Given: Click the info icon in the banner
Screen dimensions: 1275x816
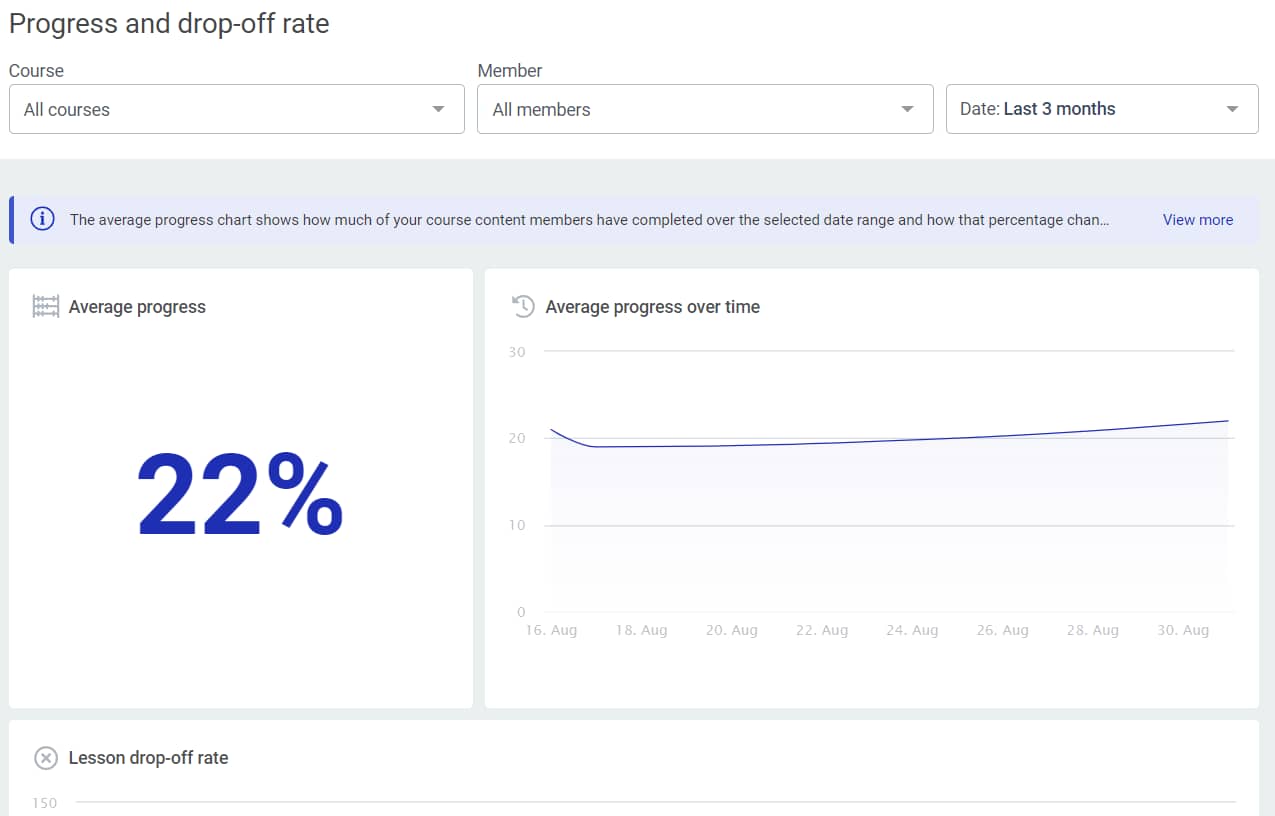Looking at the screenshot, I should pyautogui.click(x=43, y=219).
